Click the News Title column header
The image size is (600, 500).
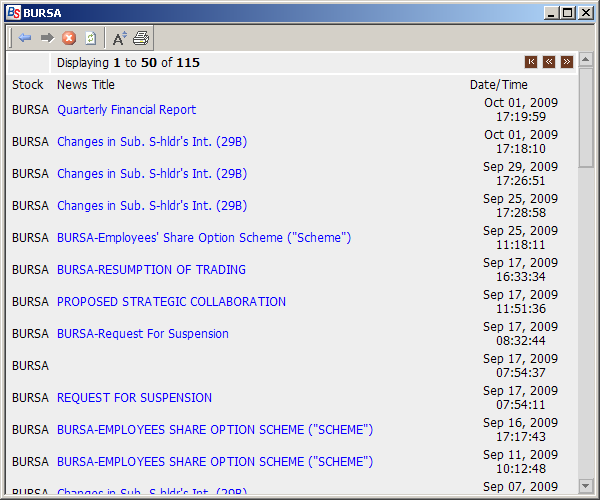point(86,85)
